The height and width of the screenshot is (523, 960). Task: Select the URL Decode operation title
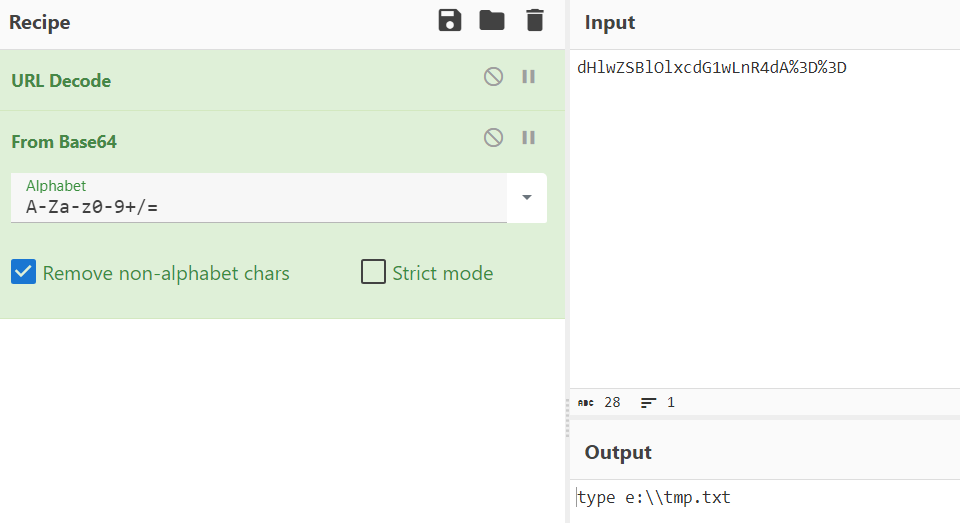[61, 81]
